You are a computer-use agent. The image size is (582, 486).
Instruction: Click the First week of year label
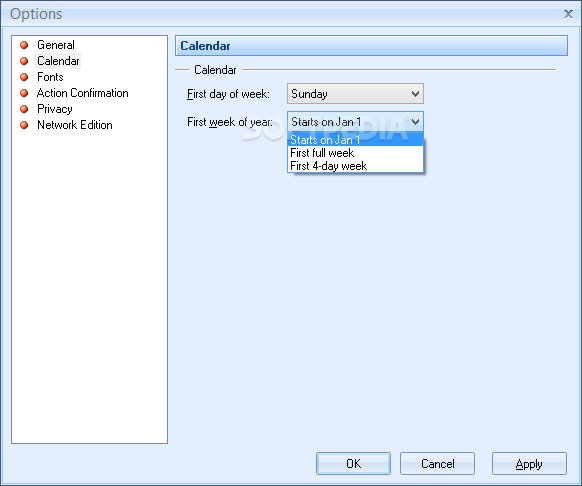click(x=229, y=122)
